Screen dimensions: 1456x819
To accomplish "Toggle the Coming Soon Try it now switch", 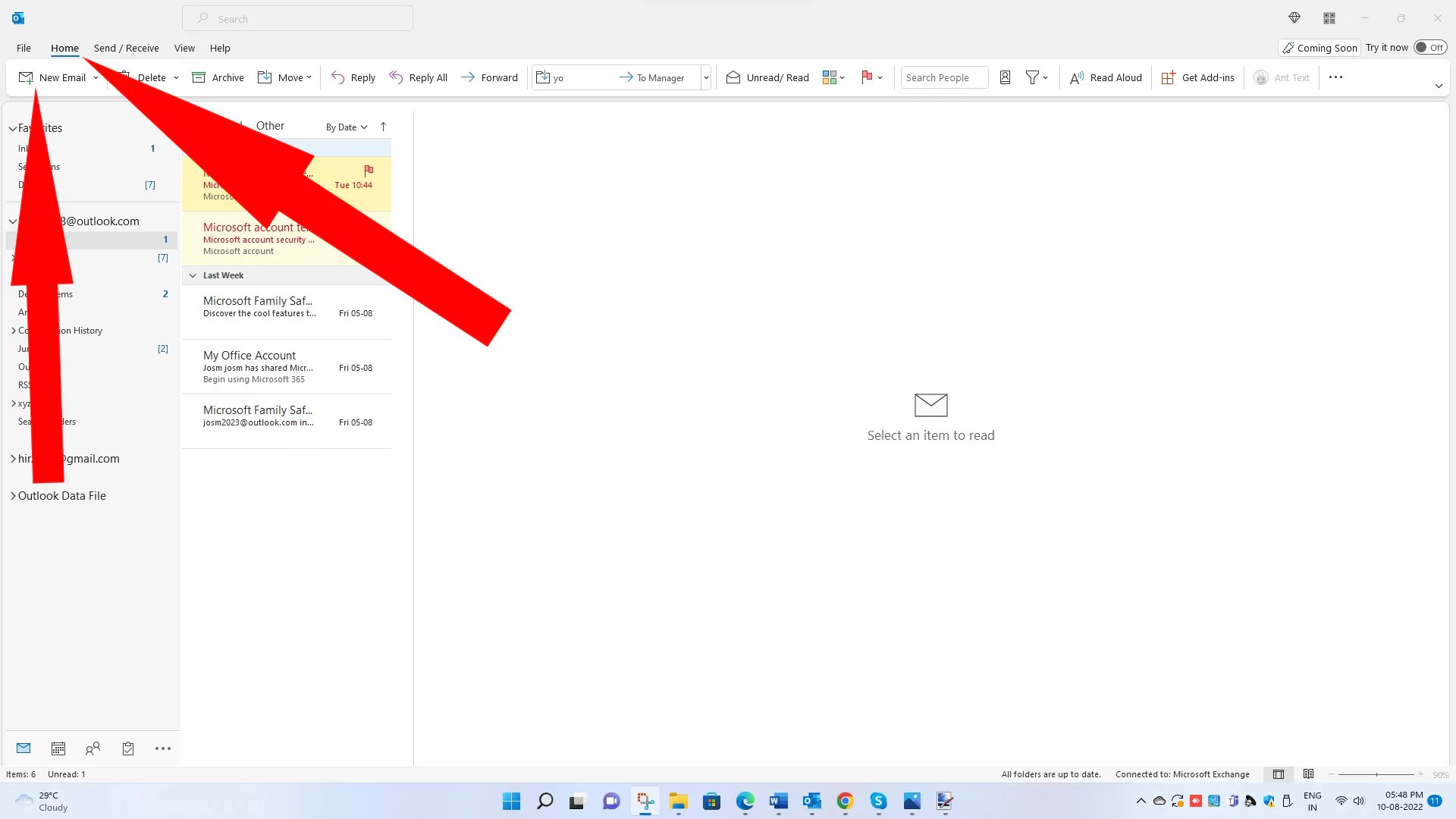I will (1430, 47).
